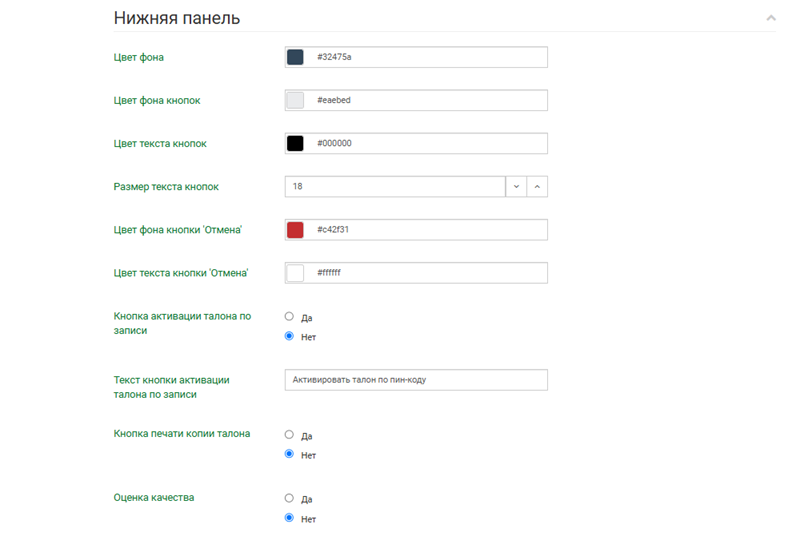The width and height of the screenshot is (788, 544).
Task: Select 'Нет' under 'Оценка качества'
Action: coord(290,518)
